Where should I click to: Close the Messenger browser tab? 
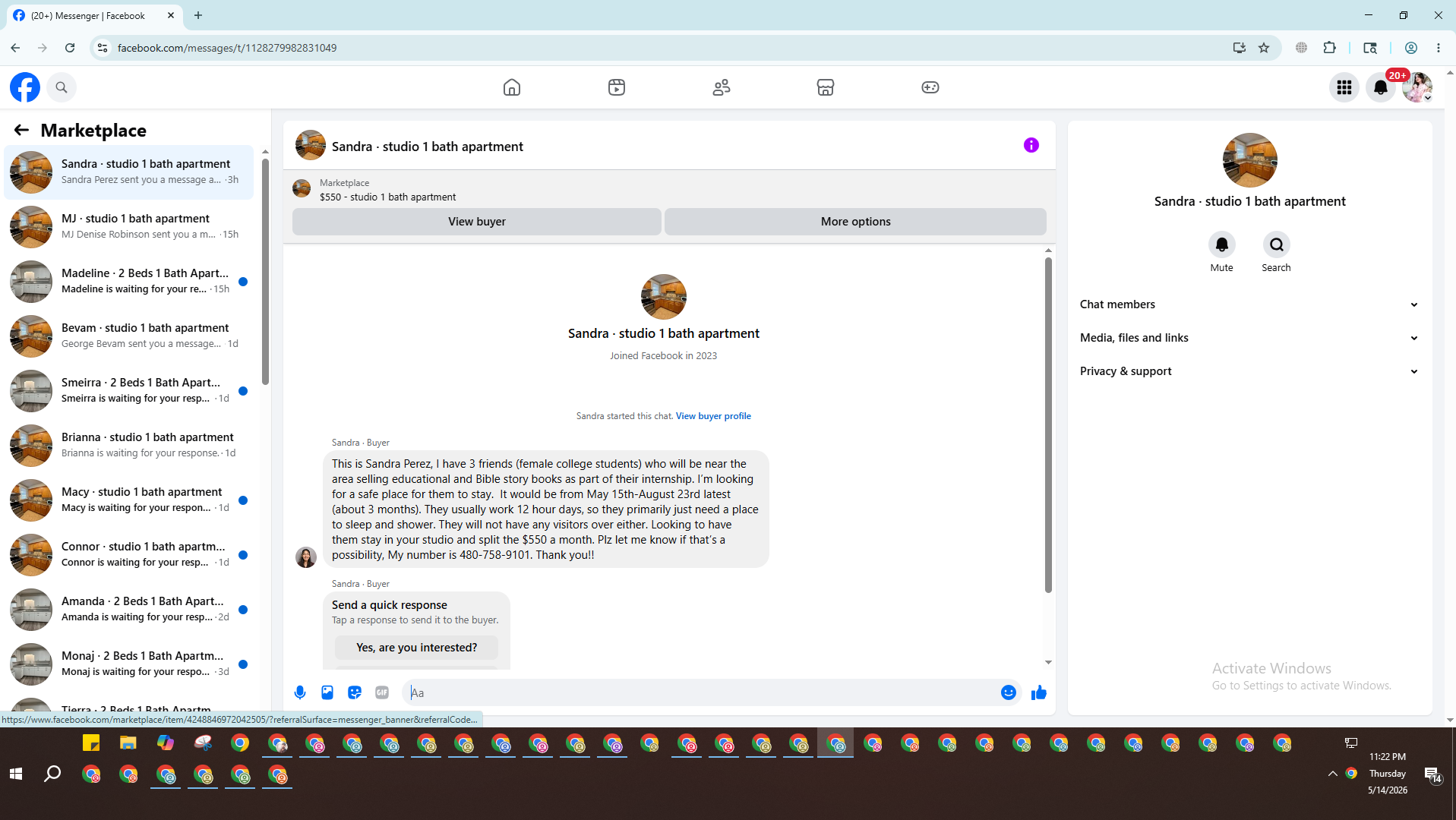(x=171, y=15)
